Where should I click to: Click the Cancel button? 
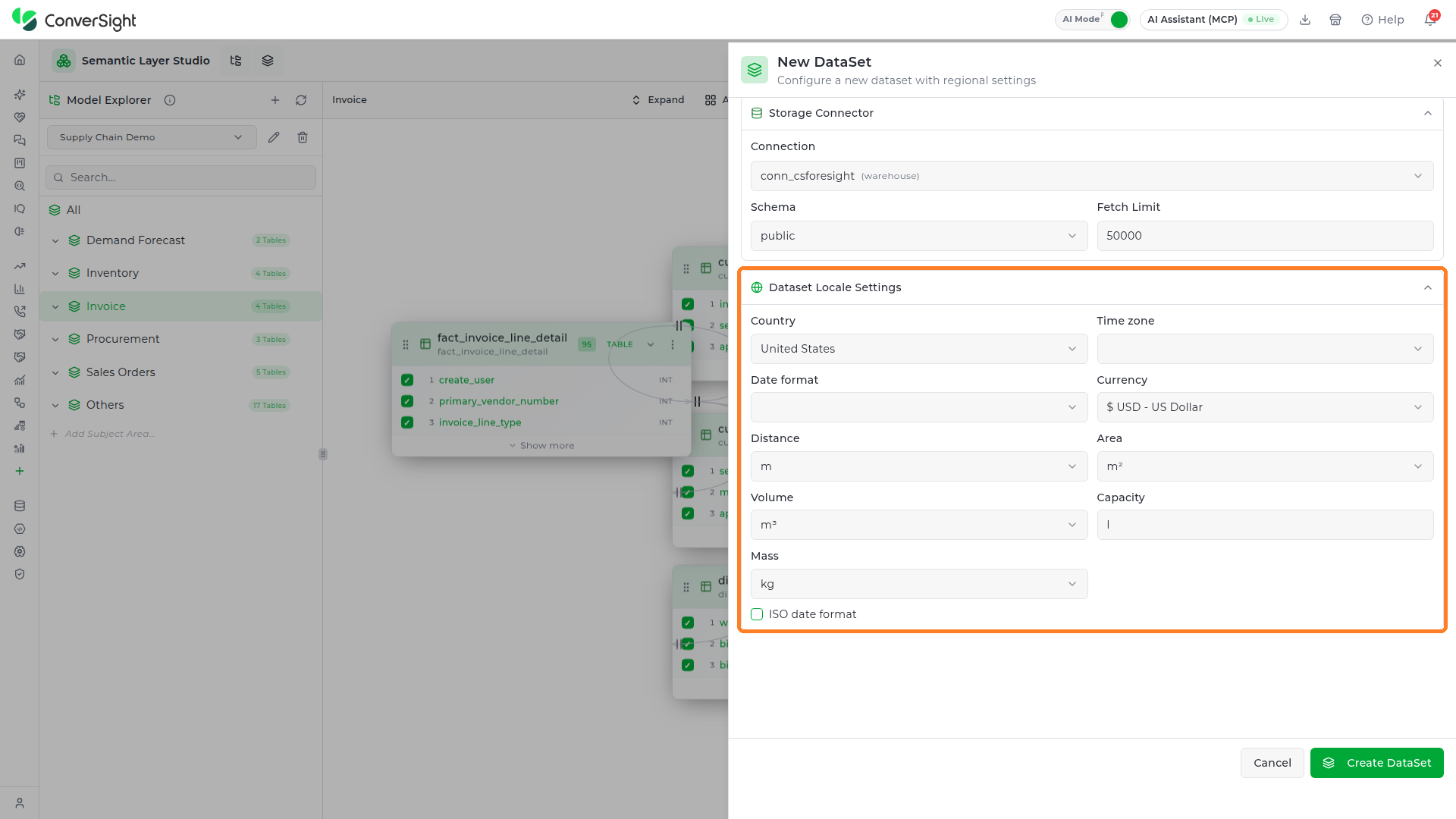(x=1272, y=763)
